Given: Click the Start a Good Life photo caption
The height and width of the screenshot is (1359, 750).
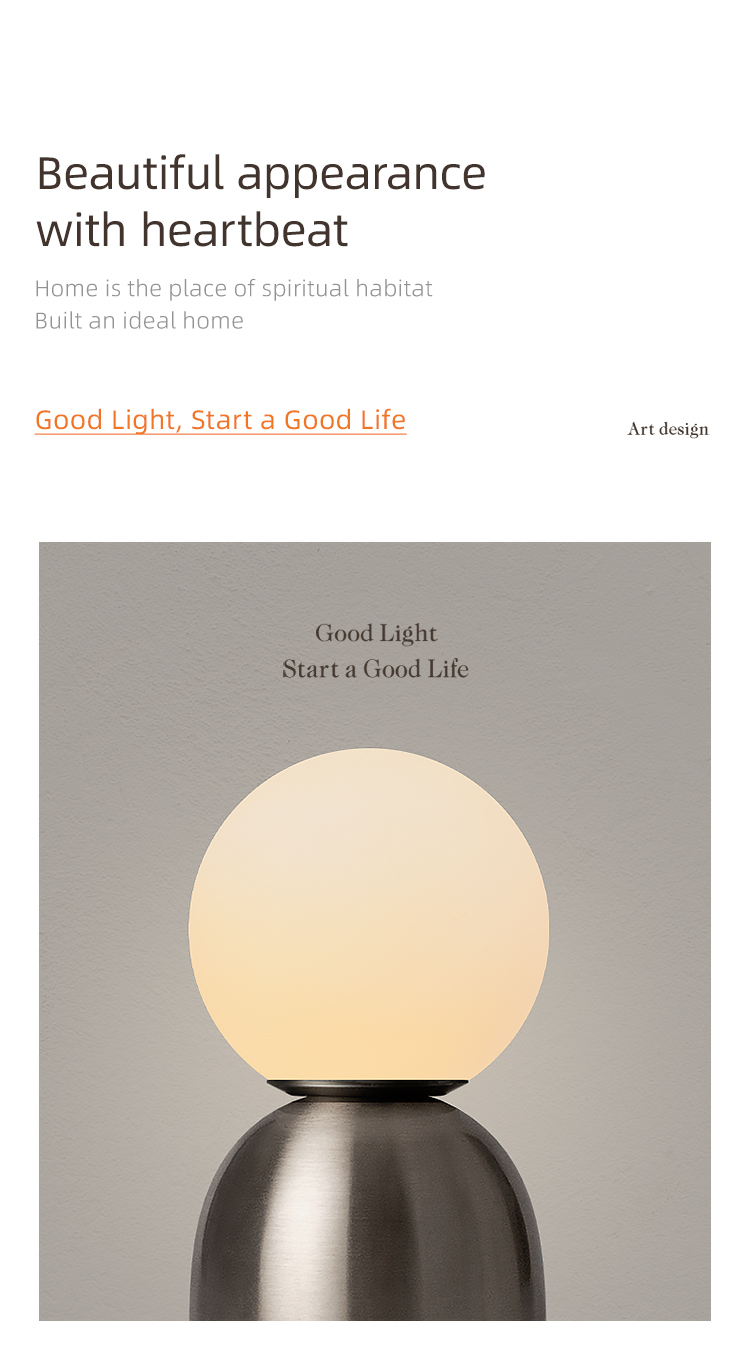Looking at the screenshot, I should [x=375, y=669].
